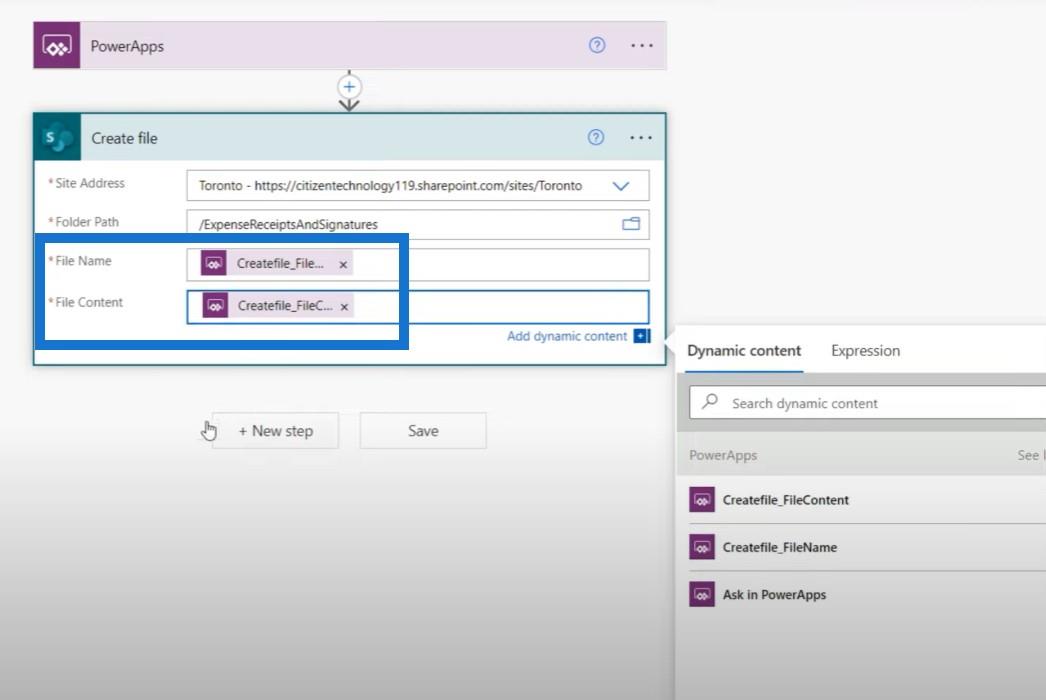This screenshot has width=1046, height=700.
Task: Click the icon next to Ask in PowerApps
Action: click(x=702, y=595)
